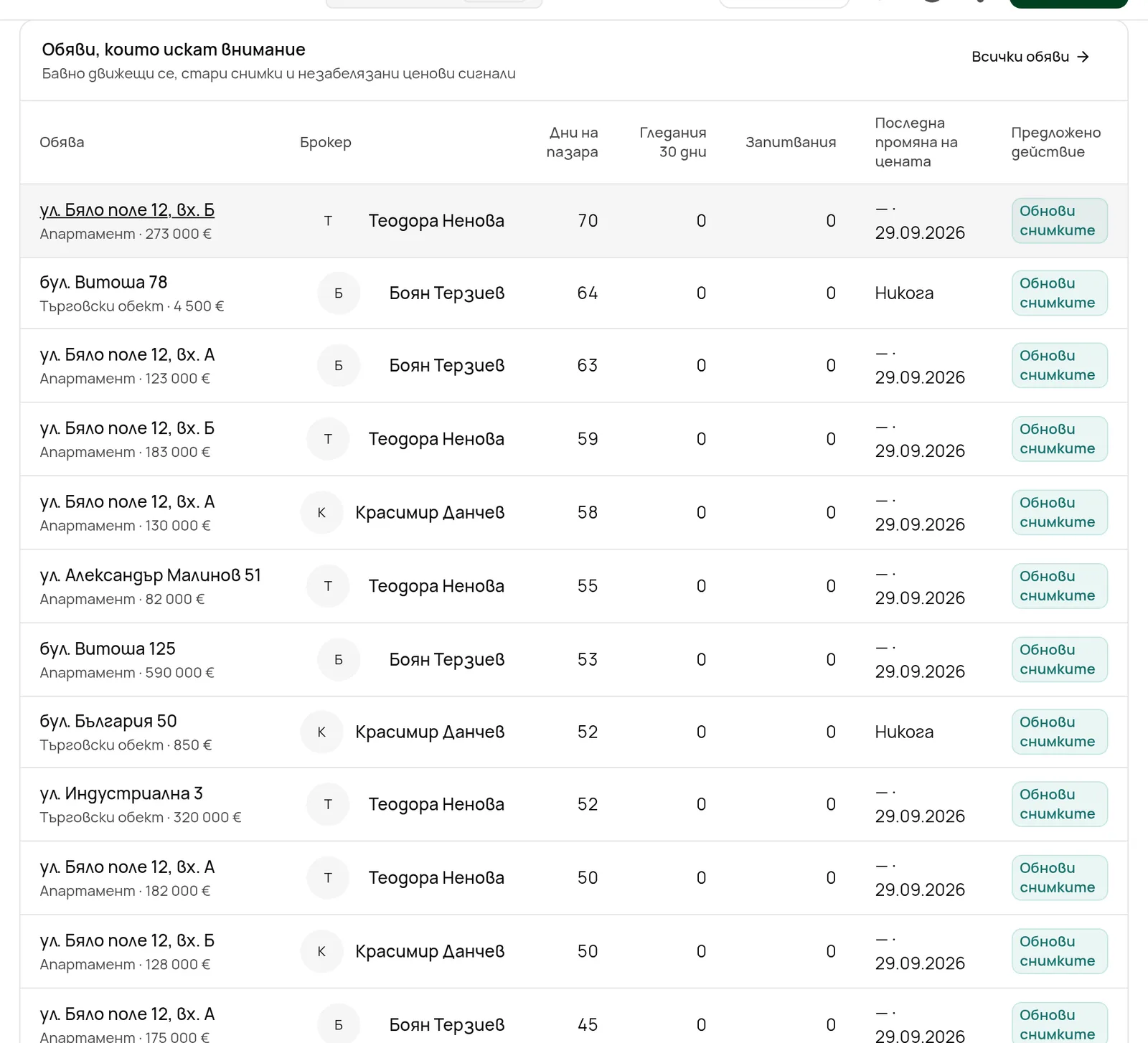Click the Т avatar in ул. Индустриална 3 row
Screen dimensions: 1148x1043
click(328, 805)
